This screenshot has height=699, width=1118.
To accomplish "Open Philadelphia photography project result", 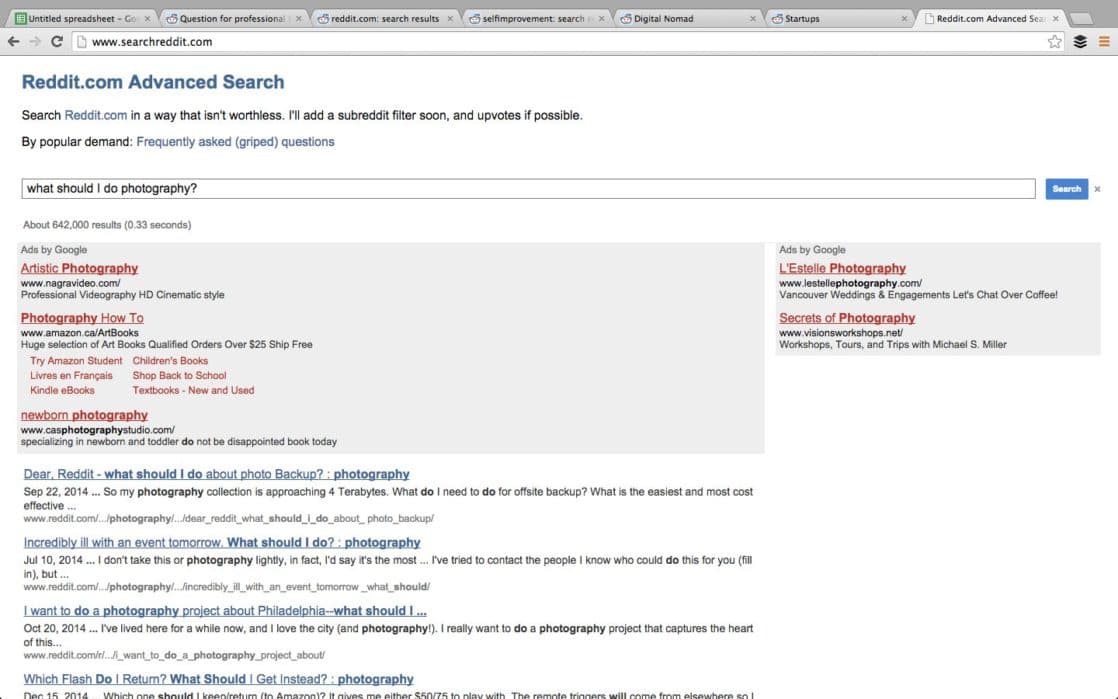I will coord(225,611).
